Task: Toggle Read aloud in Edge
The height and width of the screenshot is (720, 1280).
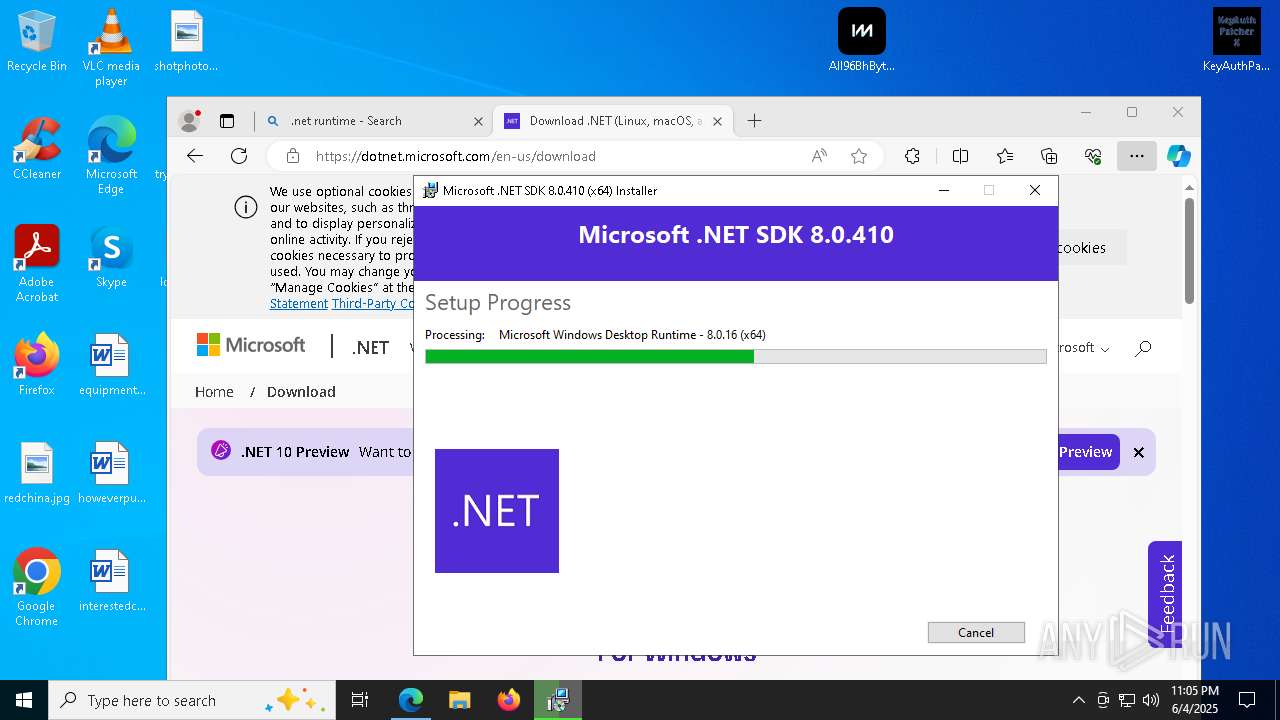Action: tap(819, 156)
